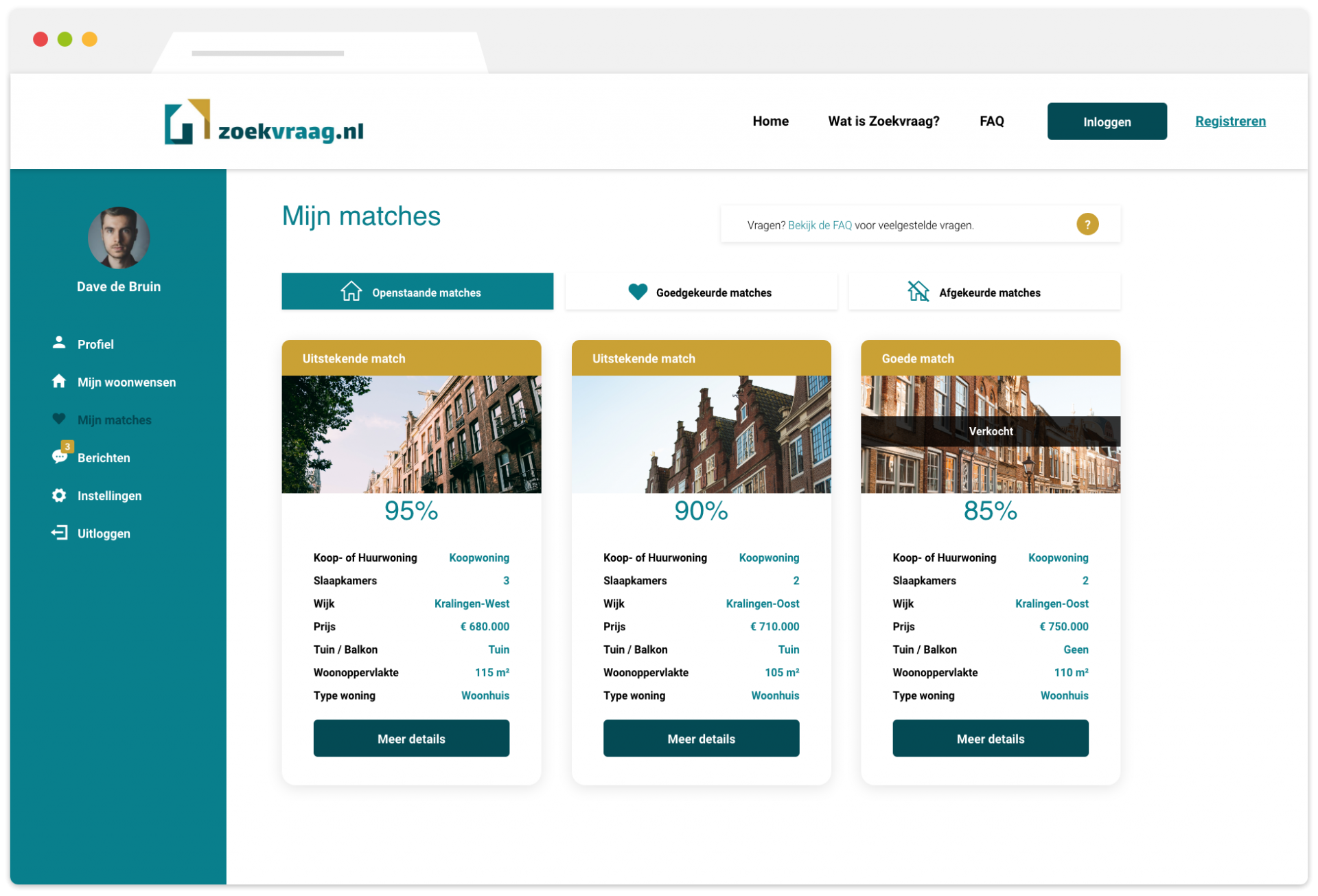Select Uitloggen in sidebar
The image size is (1318, 896).
click(x=104, y=533)
